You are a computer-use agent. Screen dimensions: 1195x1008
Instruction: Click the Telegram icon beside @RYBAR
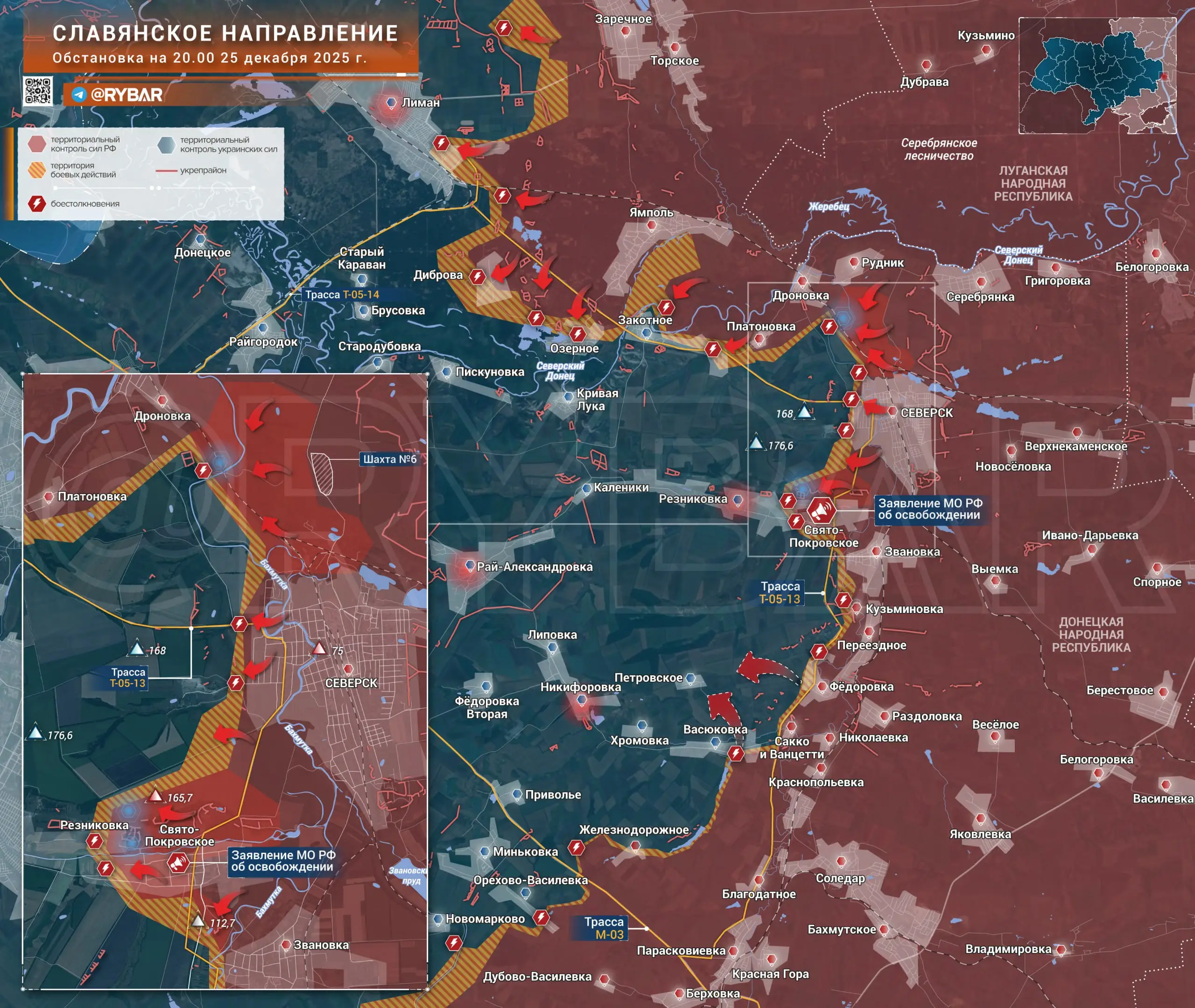click(x=79, y=95)
